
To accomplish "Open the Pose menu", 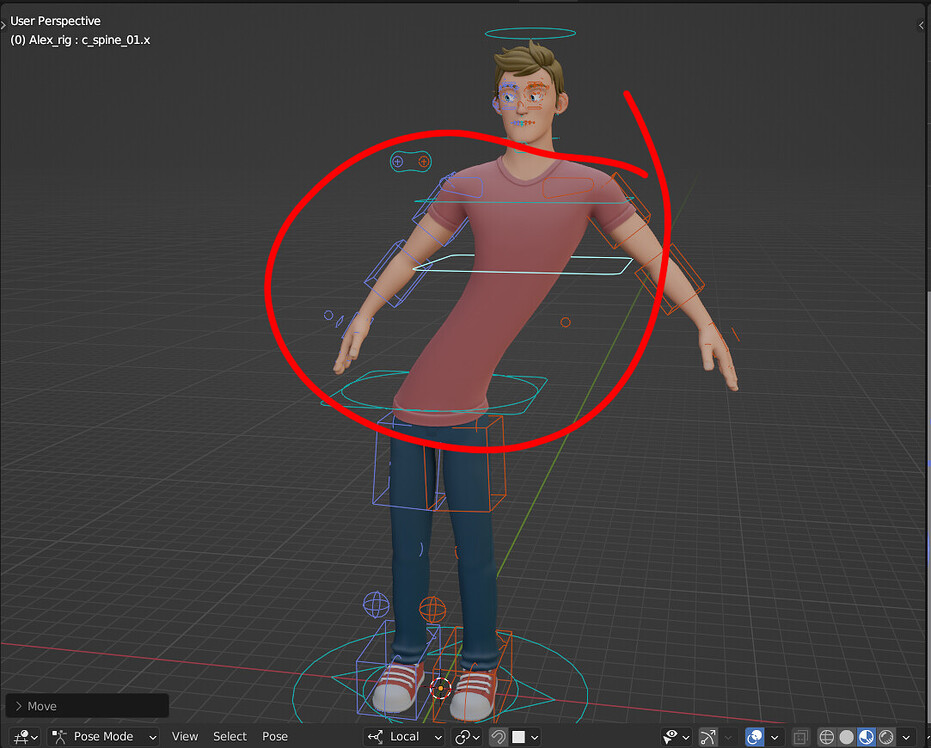I will click(275, 737).
